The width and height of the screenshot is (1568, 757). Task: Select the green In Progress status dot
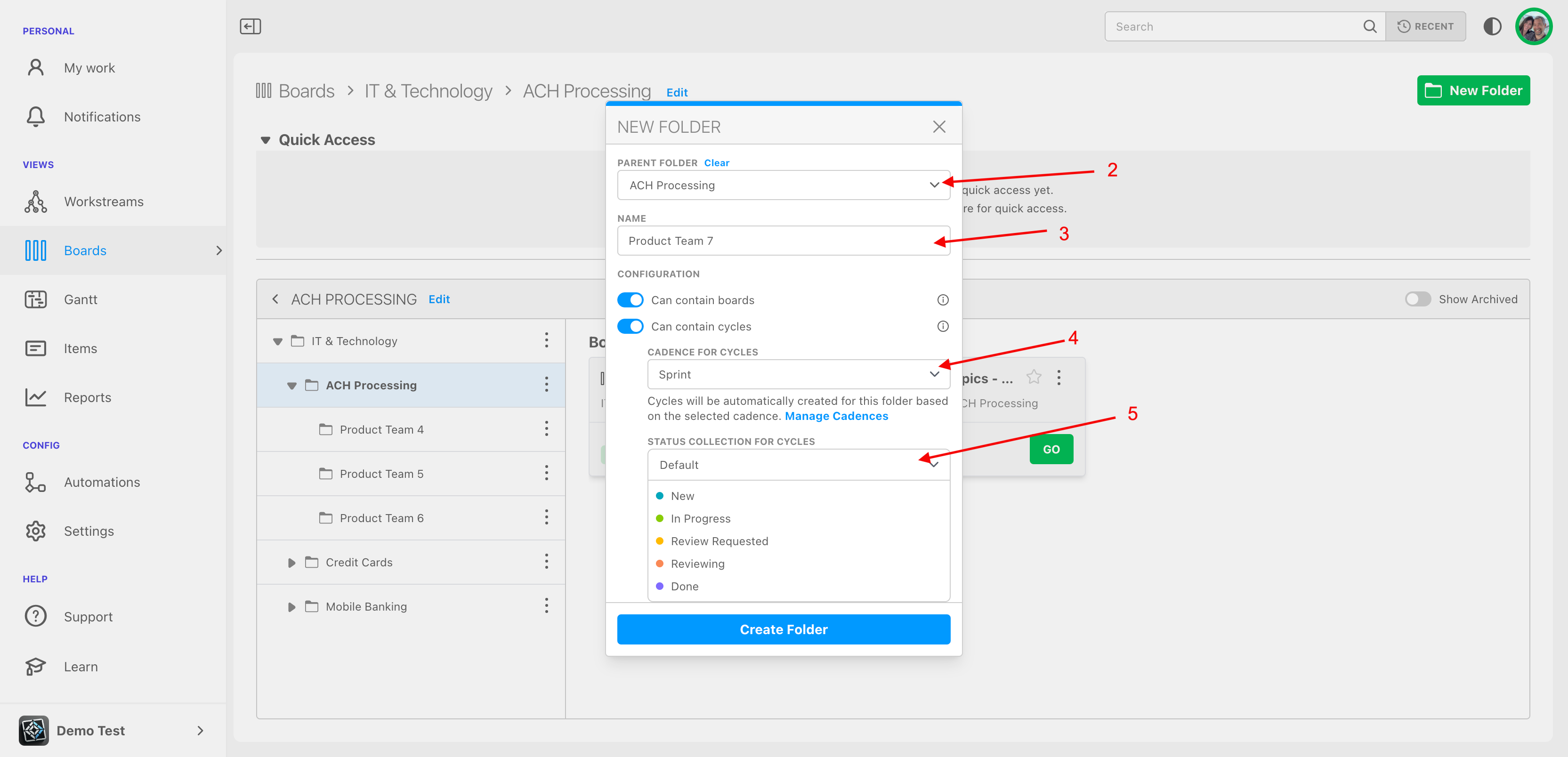coord(660,518)
